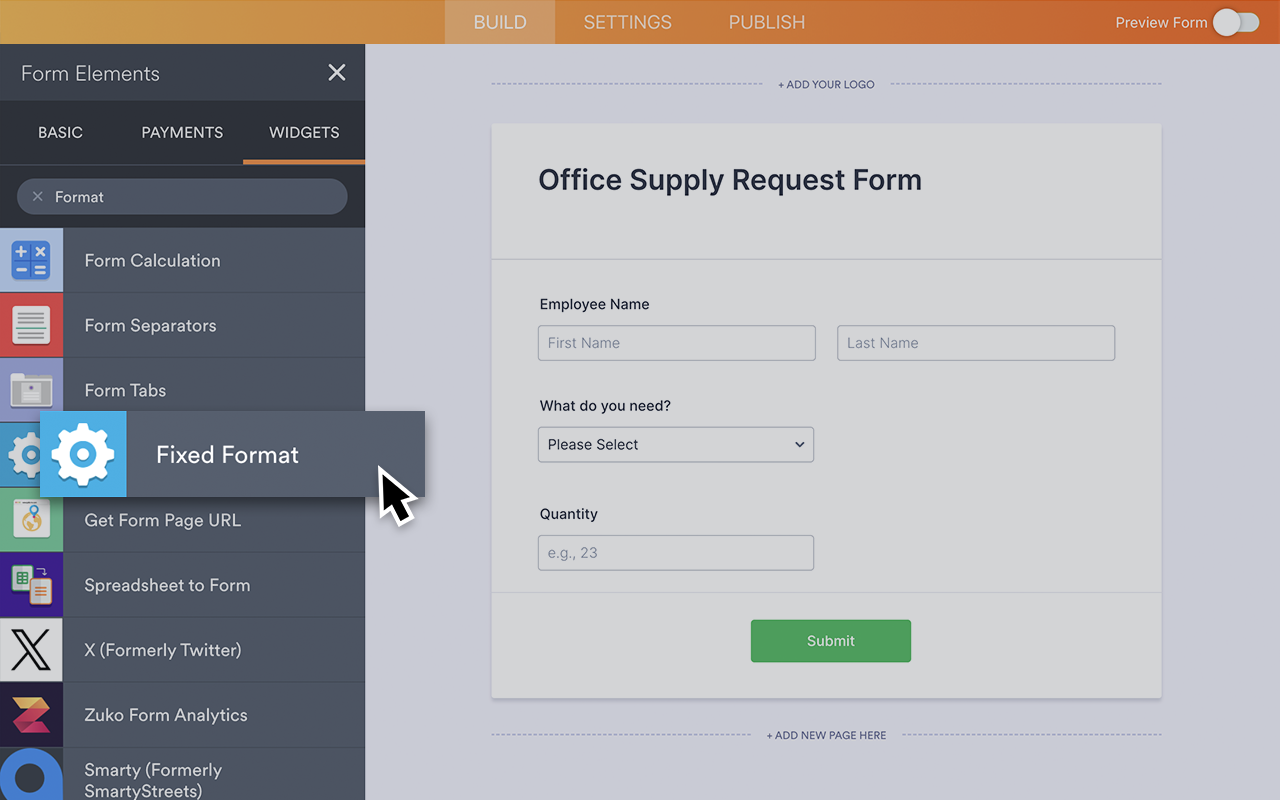Switch to the Settings tab
This screenshot has height=800, width=1280.
(627, 22)
